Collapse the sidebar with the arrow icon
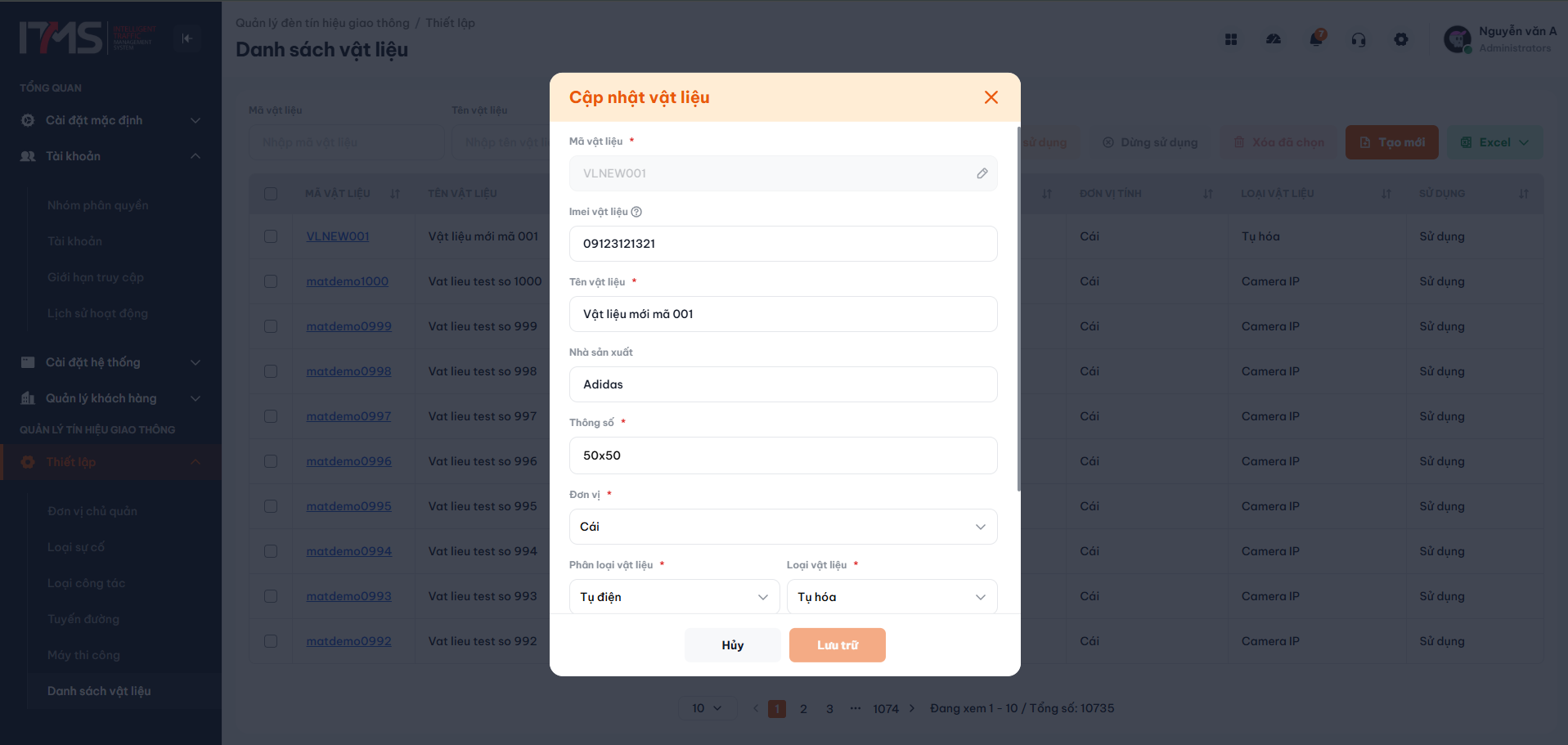This screenshot has height=745, width=1568. coord(187,38)
